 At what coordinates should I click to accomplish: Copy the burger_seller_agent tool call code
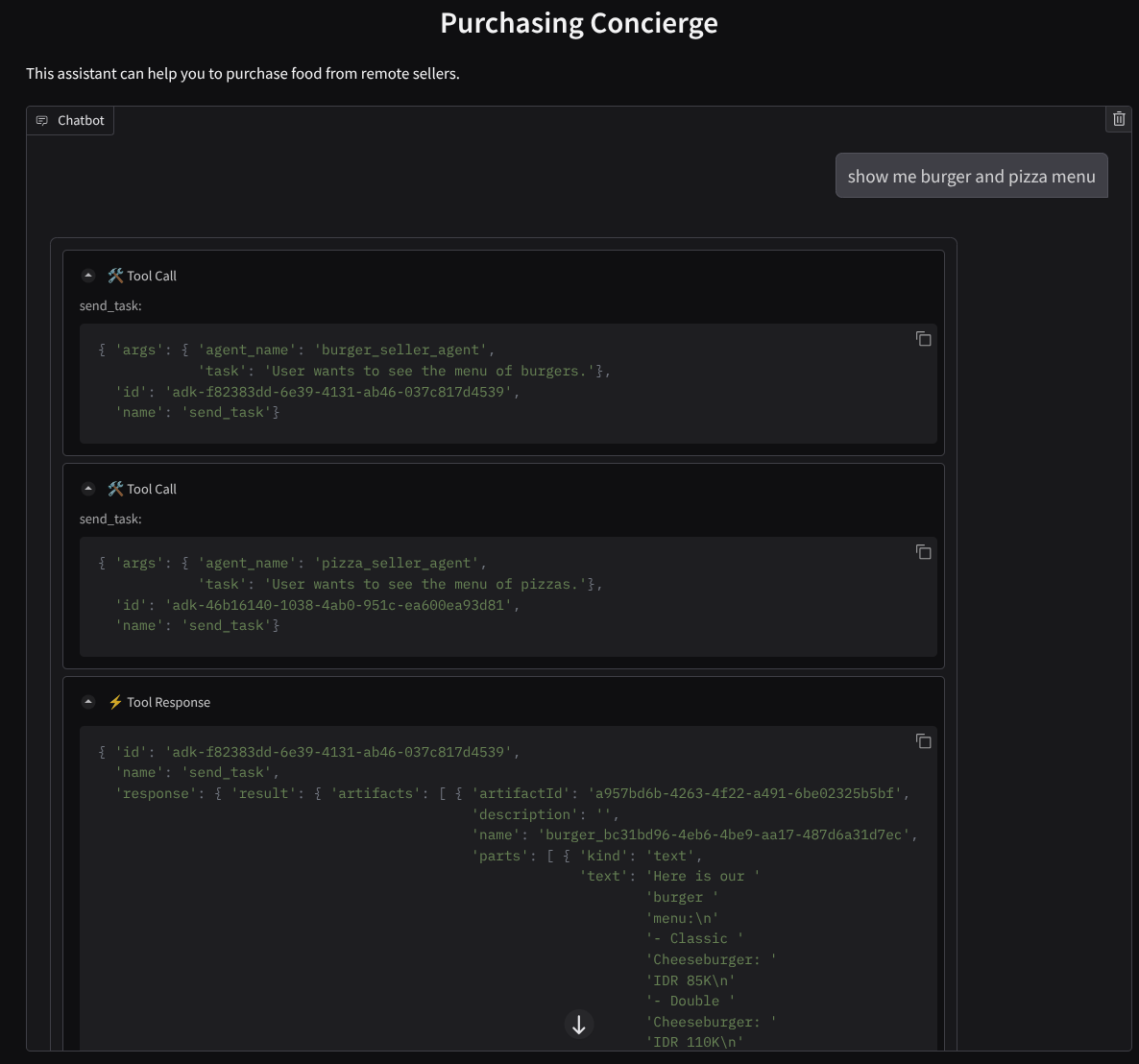[x=923, y=339]
